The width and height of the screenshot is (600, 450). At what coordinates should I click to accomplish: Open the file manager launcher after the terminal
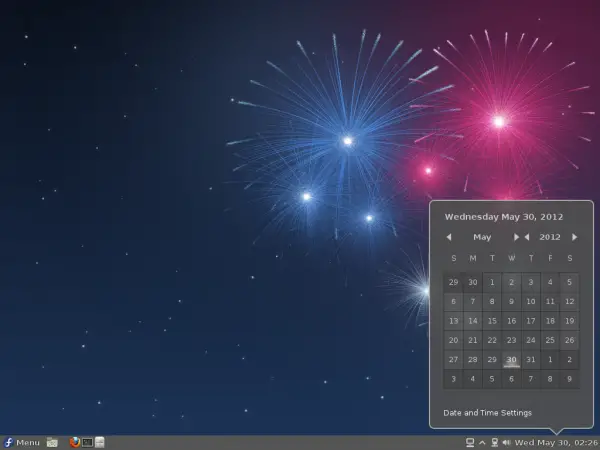click(99, 442)
